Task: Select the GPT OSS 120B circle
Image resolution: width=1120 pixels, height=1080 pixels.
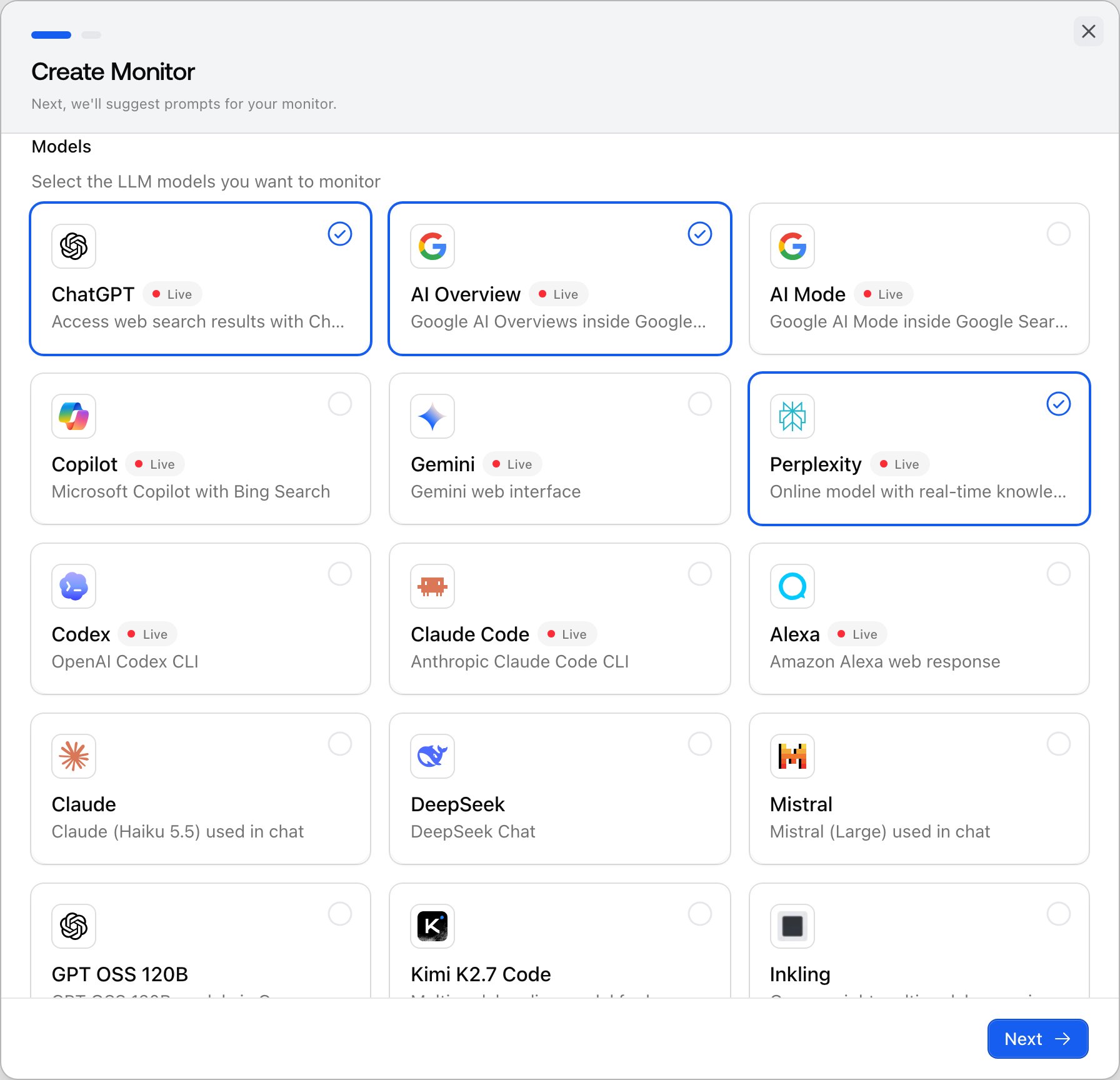Action: [340, 914]
